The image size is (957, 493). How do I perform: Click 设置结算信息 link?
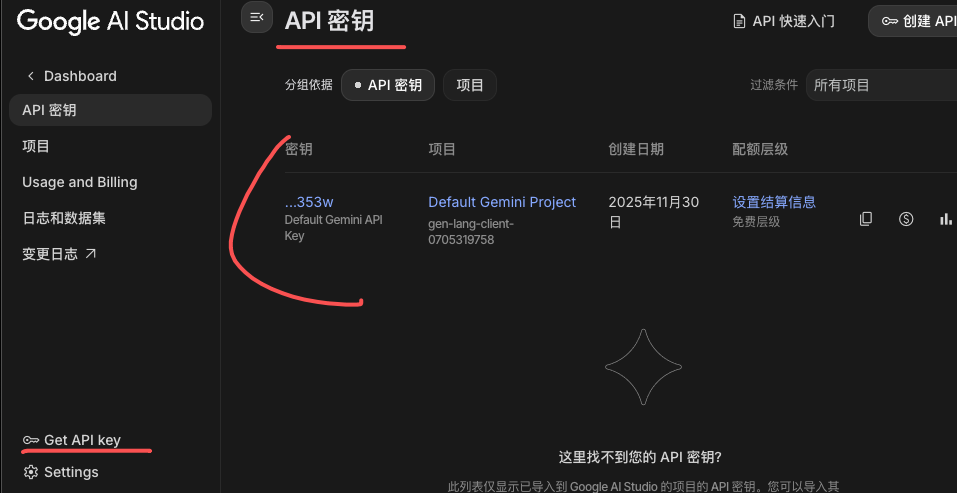pyautogui.click(x=775, y=202)
